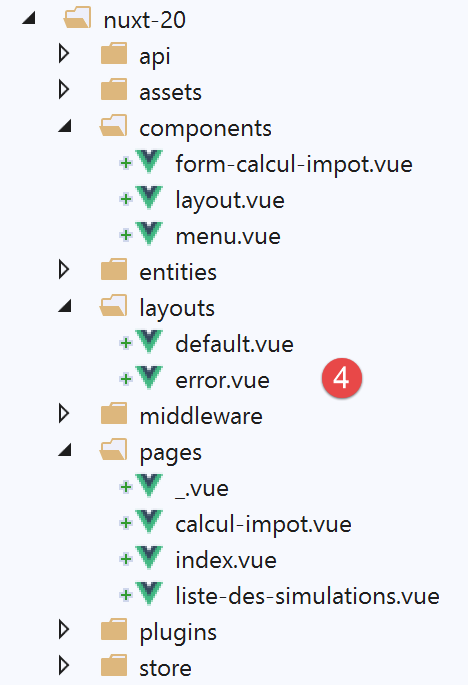This screenshot has height=685, width=468.
Task: Collapse the nuxt-20 root arrow
Action: [x=29, y=18]
